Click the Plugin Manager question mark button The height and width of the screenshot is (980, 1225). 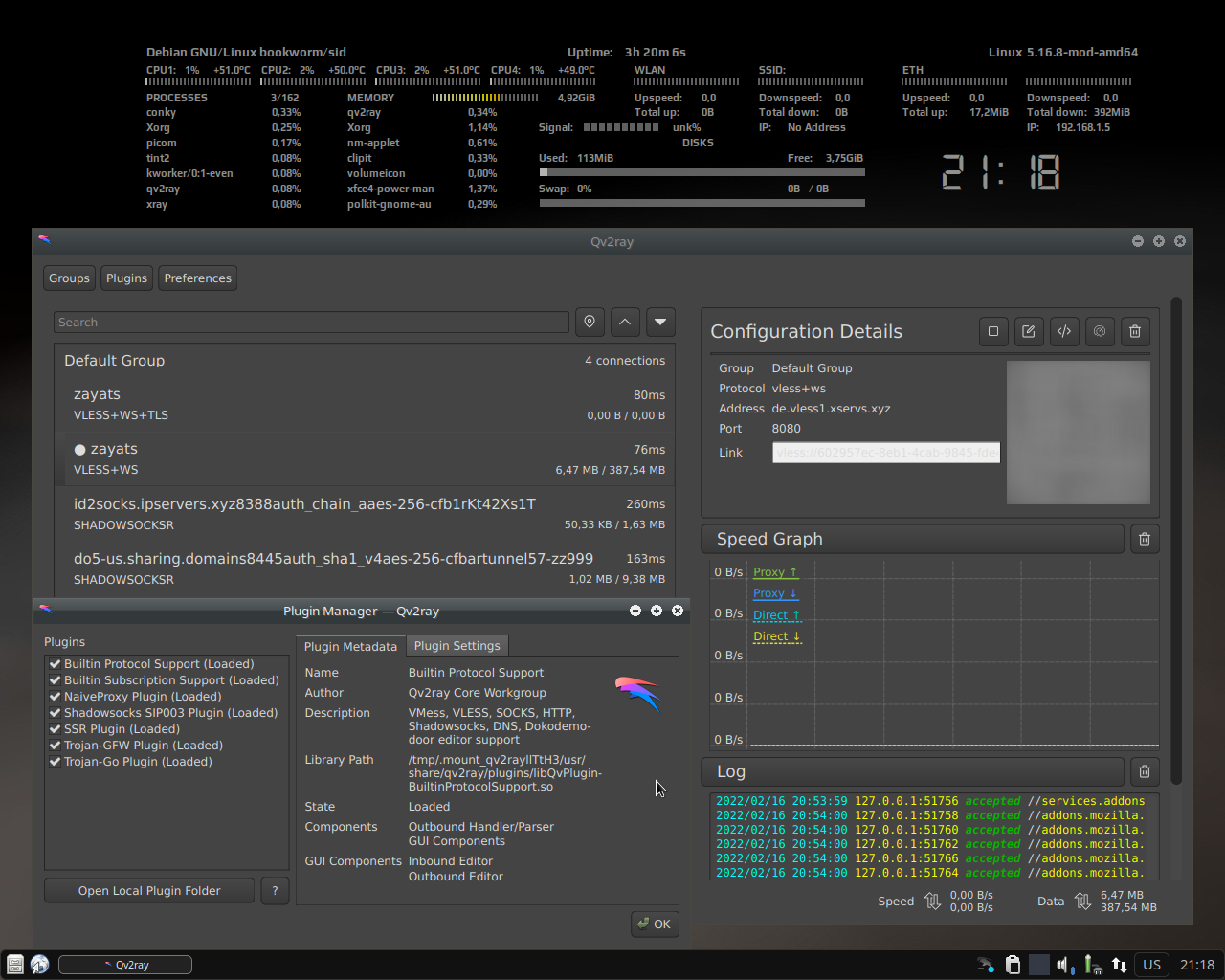[275, 890]
